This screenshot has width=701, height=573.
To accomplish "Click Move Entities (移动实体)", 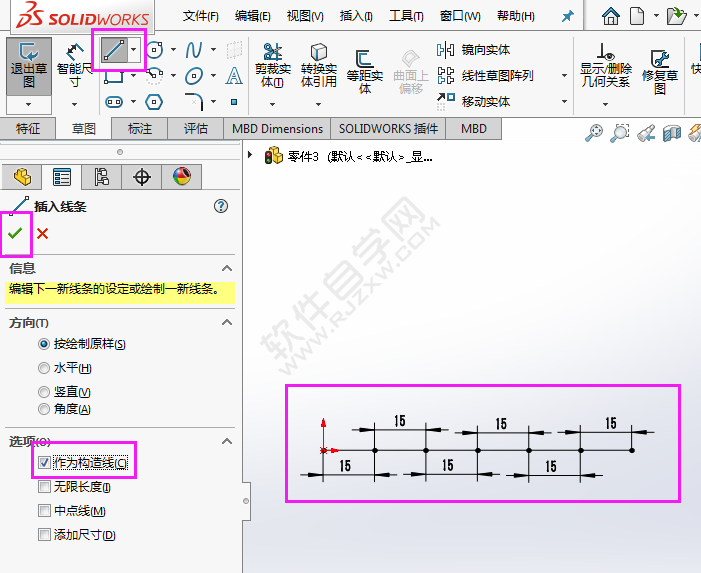I will tap(474, 101).
